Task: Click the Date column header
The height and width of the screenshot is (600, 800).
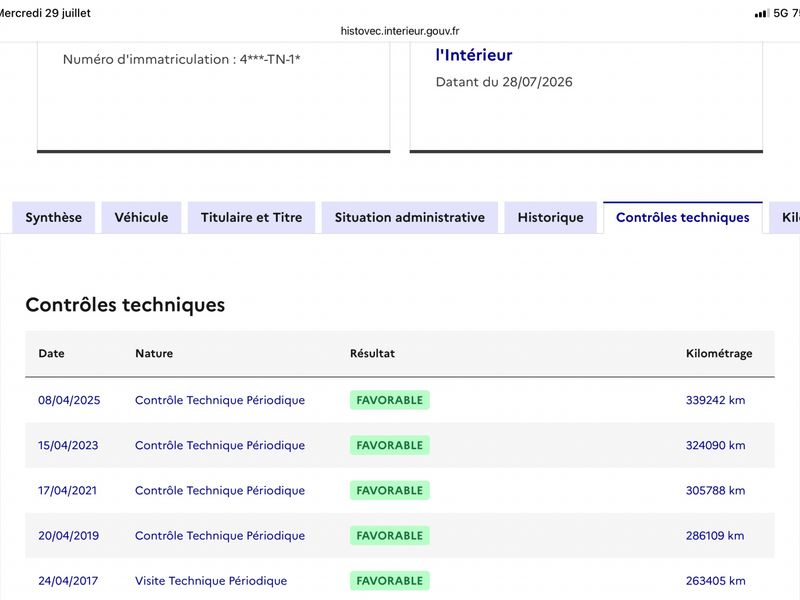Action: click(52, 353)
